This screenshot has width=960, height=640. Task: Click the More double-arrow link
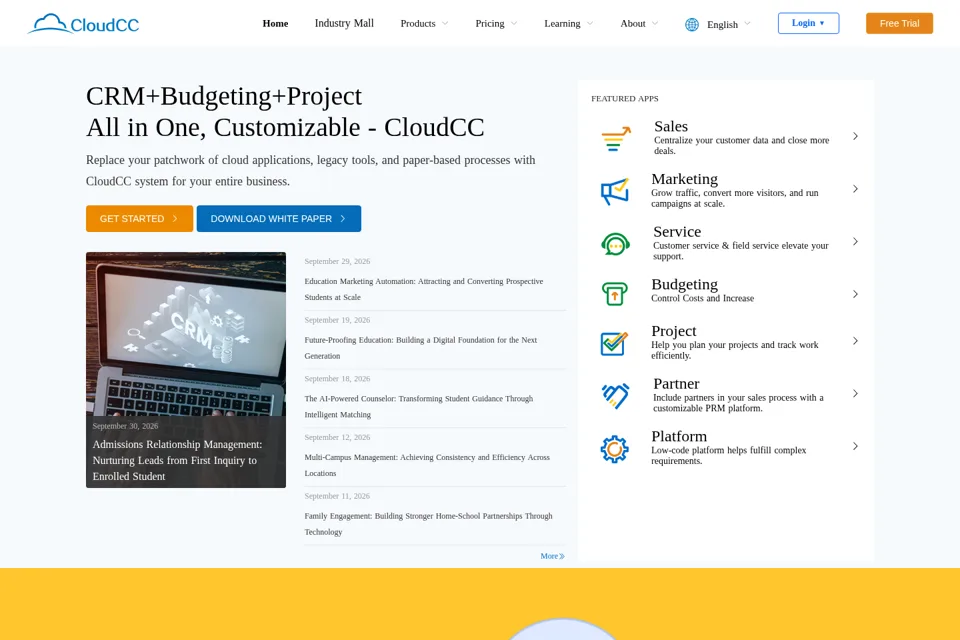[552, 556]
